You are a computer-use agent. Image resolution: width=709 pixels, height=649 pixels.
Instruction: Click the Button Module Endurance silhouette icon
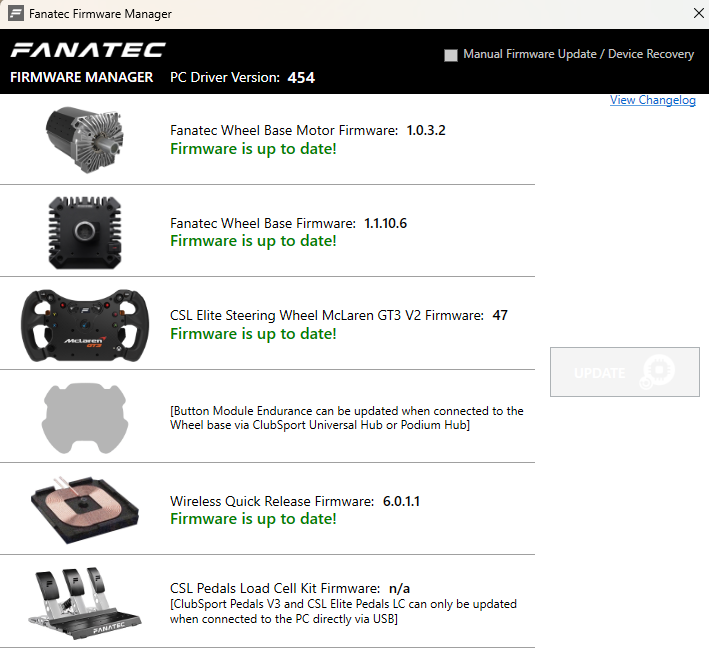[85, 416]
